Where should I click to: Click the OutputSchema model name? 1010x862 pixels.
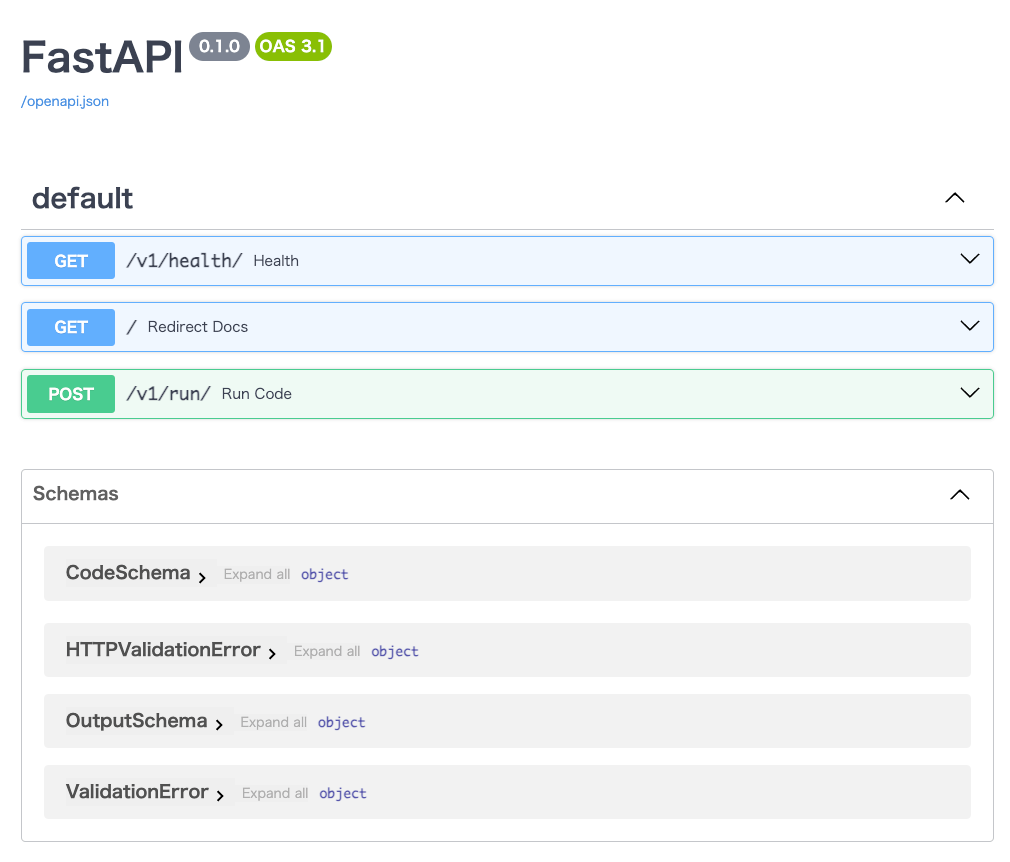point(137,720)
